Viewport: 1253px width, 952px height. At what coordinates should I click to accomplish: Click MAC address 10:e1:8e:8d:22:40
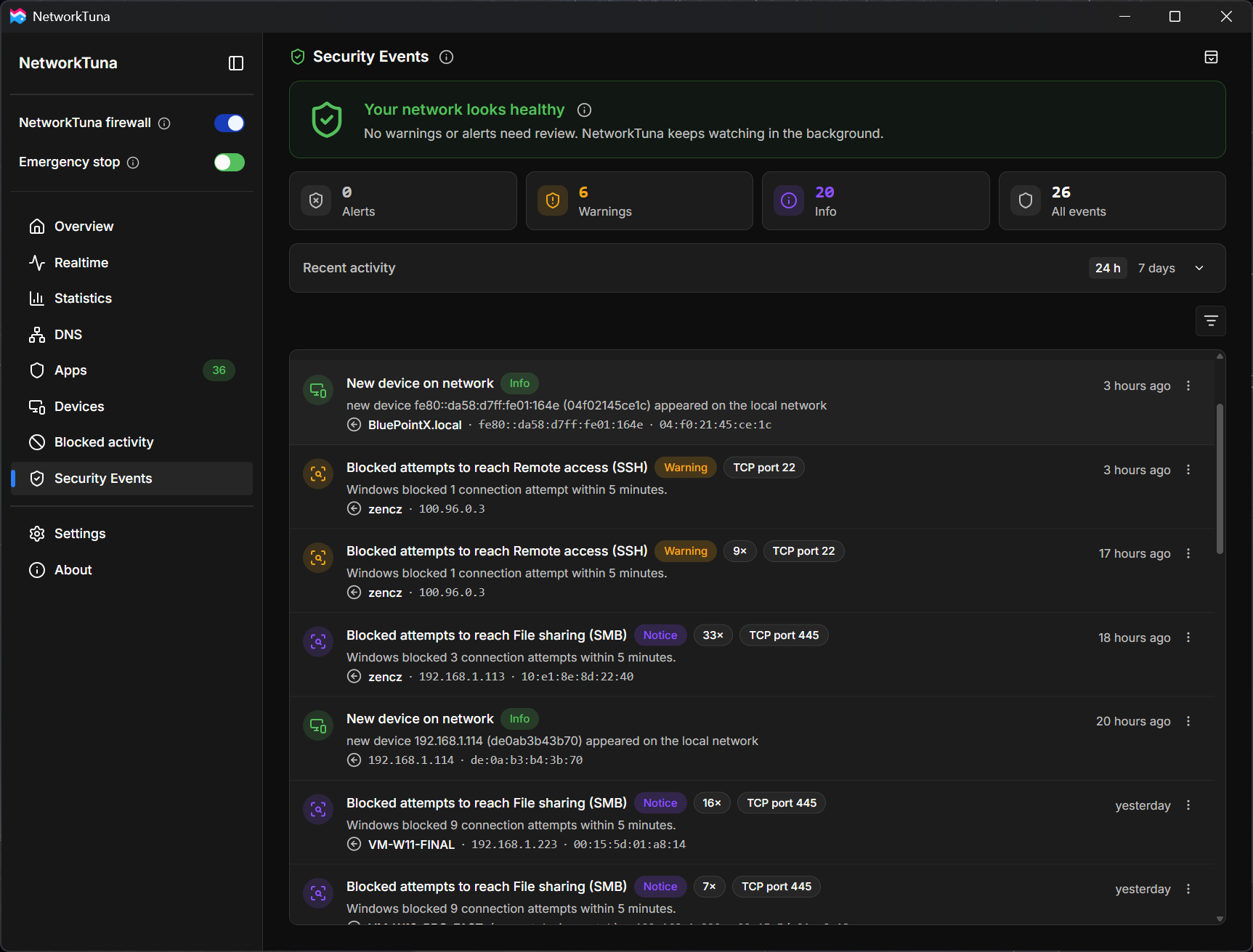coord(577,677)
